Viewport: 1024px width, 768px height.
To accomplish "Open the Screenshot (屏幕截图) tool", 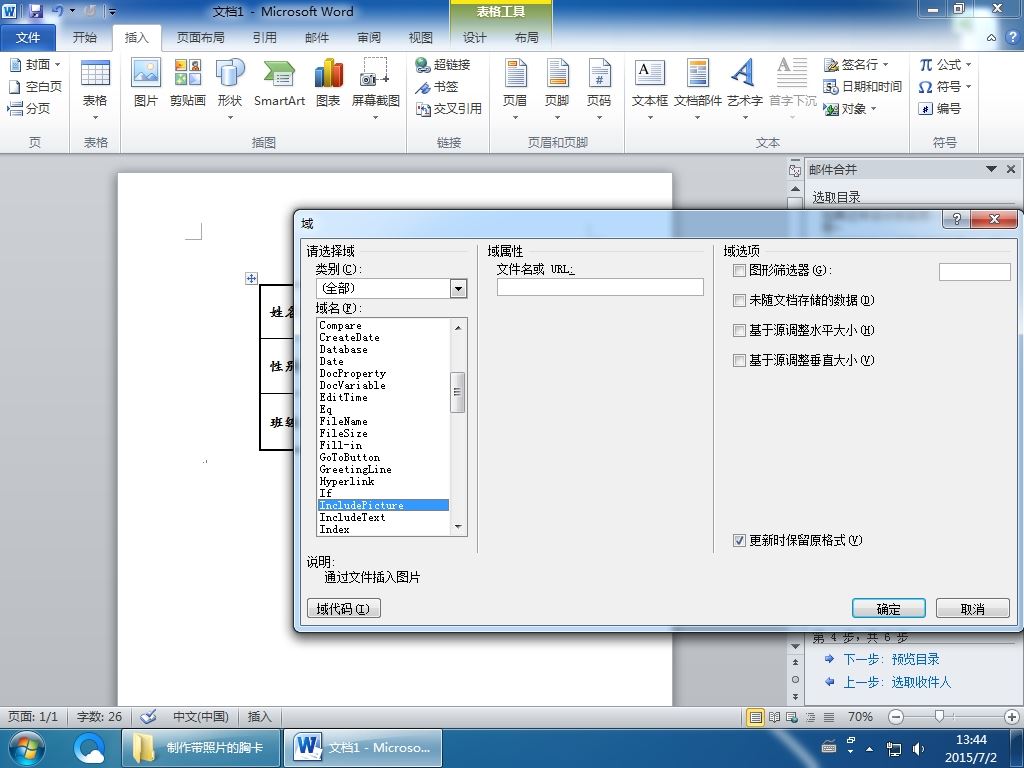I will point(376,88).
